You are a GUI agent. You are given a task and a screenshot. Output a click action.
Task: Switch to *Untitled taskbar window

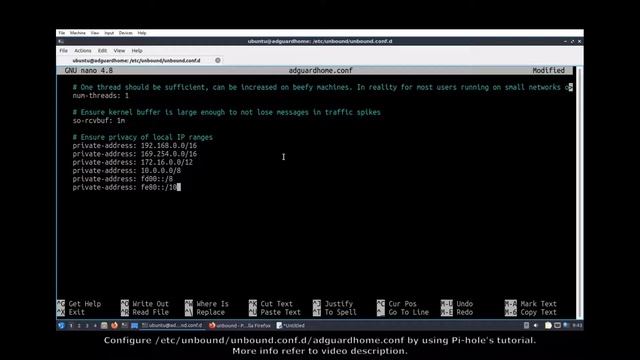click(291, 325)
